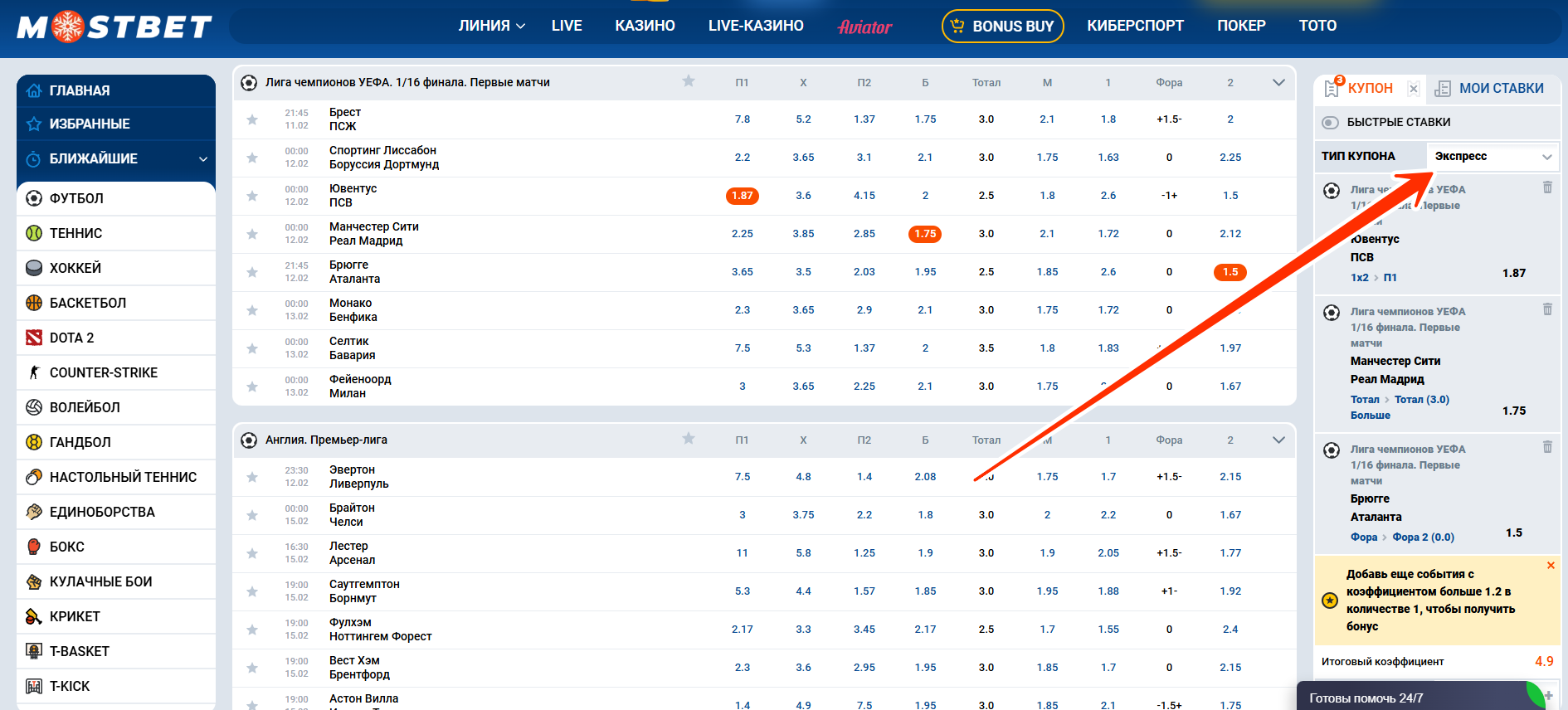
Task: Star the Спортинг – Боруссия match
Action: point(252,158)
